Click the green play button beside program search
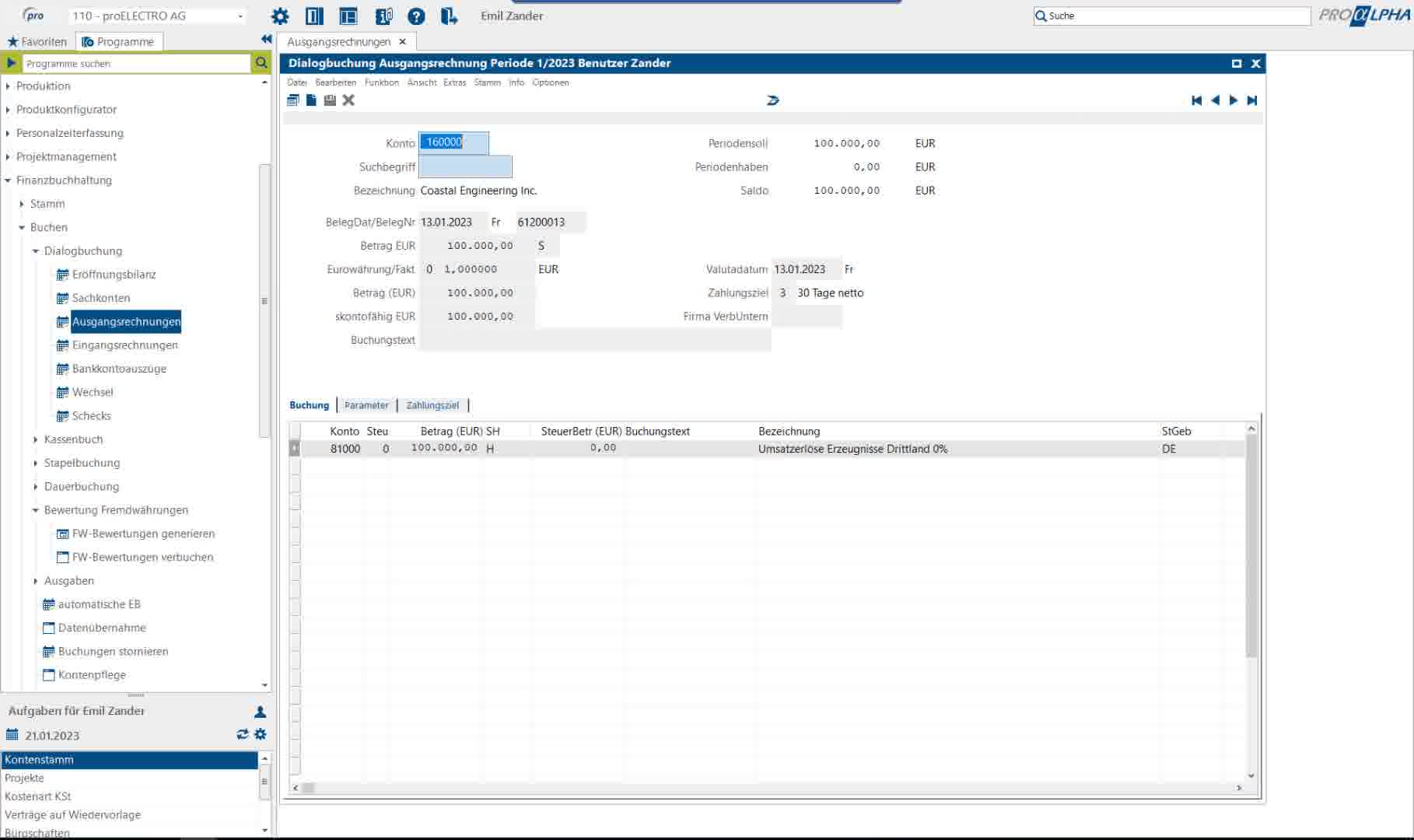This screenshot has width=1414, height=840. (x=11, y=63)
